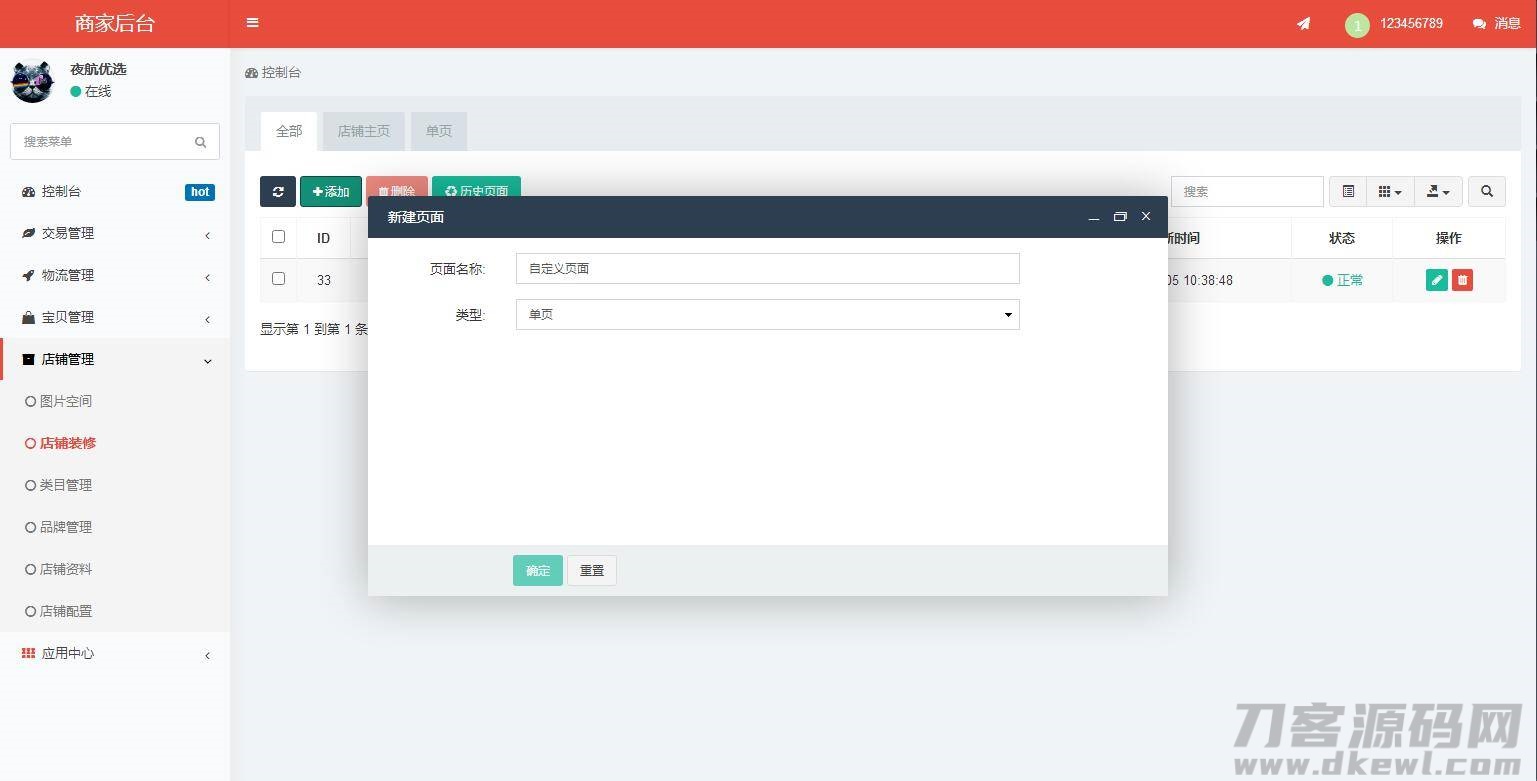1537x781 pixels.
Task: Click the red trash delete icon
Action: coord(1462,281)
